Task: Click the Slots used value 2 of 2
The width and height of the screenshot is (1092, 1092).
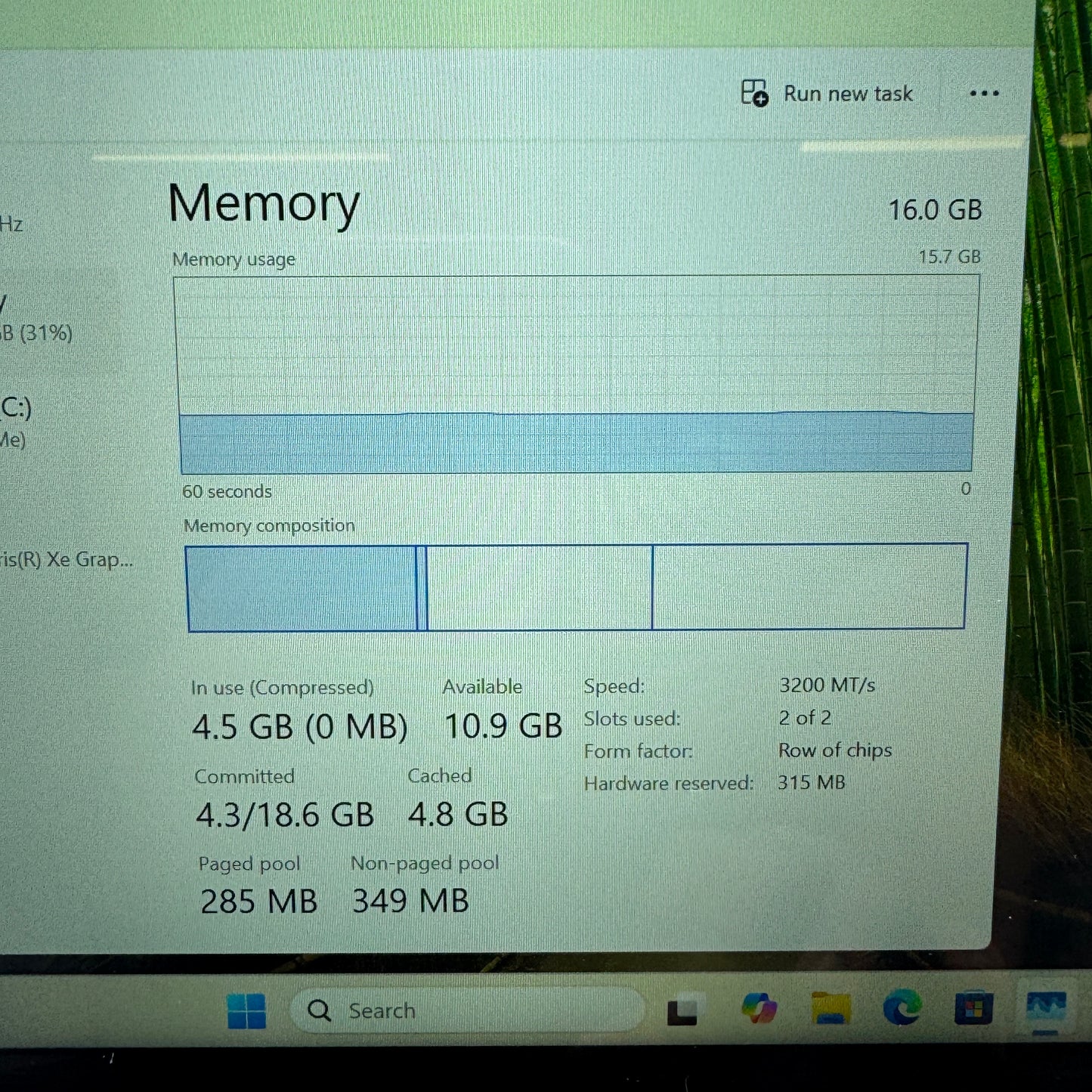Action: 805,718
